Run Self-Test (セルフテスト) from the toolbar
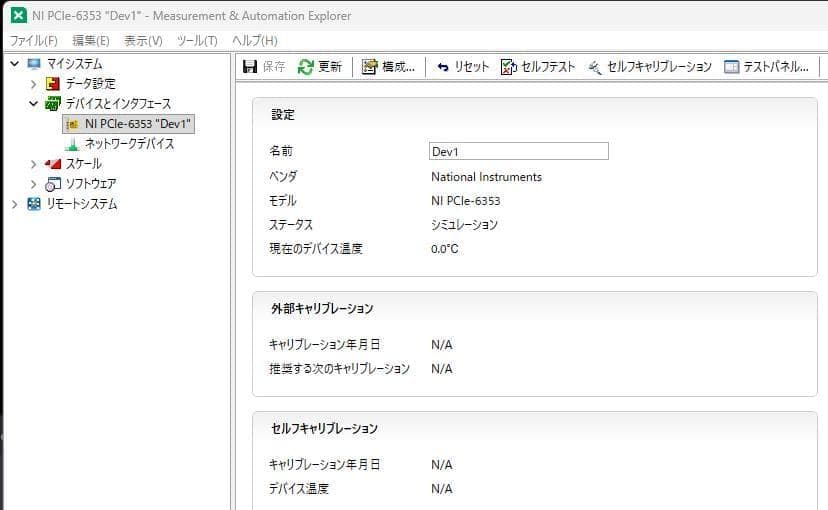Viewport: 828px width, 510px height. pyautogui.click(x=508, y=67)
